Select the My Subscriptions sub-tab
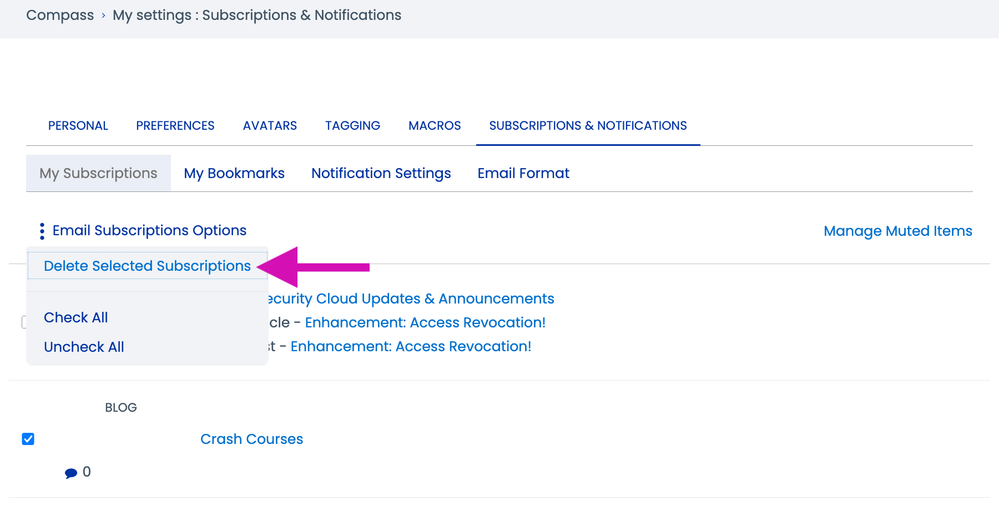Viewport: 999px width, 506px height. click(x=98, y=173)
